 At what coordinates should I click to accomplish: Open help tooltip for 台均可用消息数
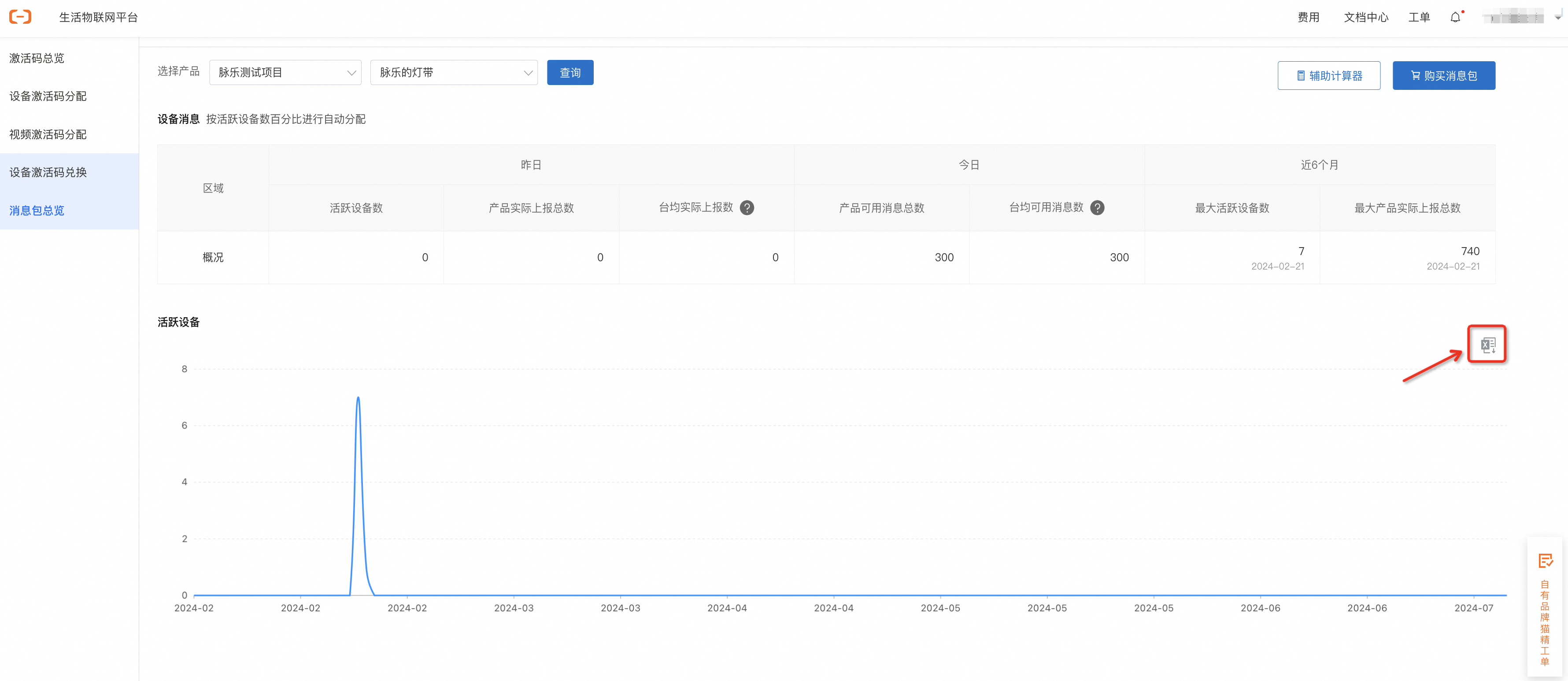click(1097, 208)
